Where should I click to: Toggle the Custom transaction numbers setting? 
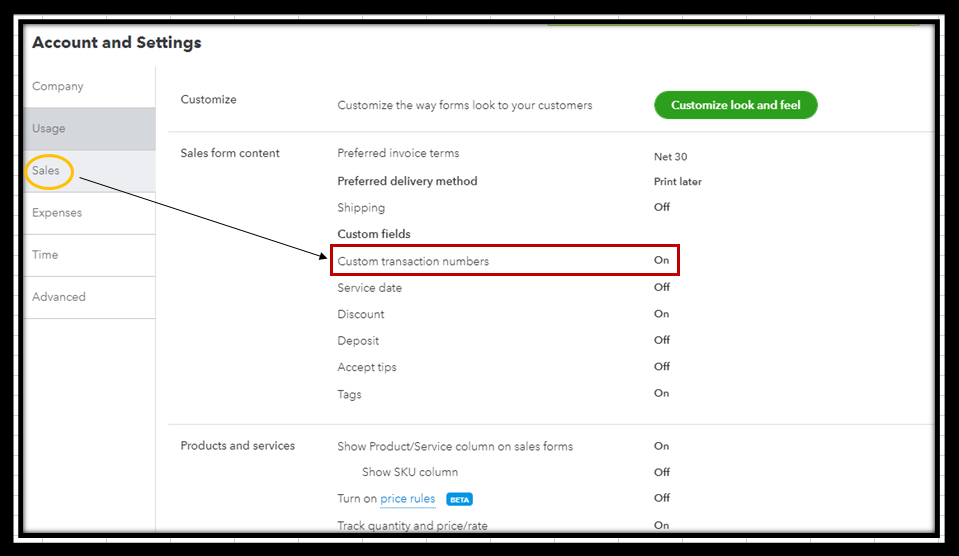[661, 260]
